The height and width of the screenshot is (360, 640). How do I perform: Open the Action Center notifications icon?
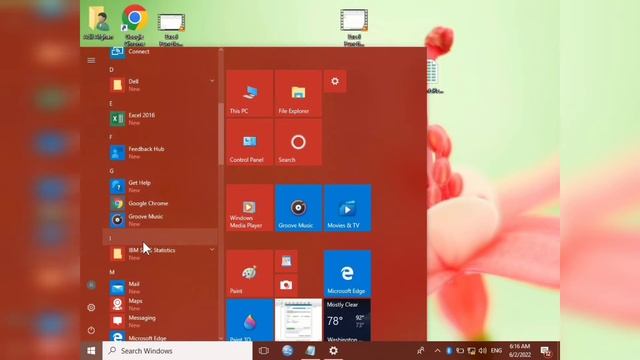(x=546, y=351)
